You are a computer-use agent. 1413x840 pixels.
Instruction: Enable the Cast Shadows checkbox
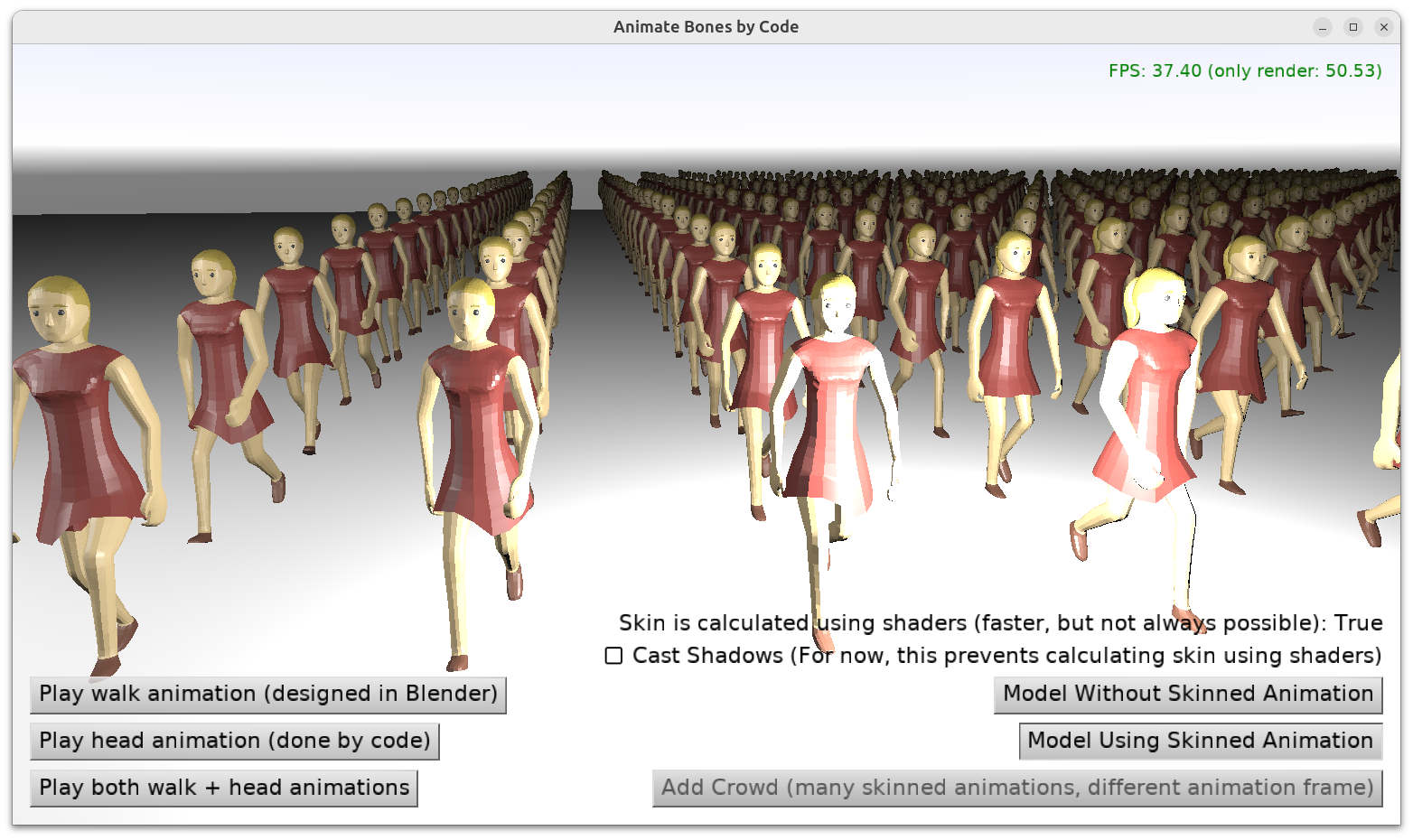pos(613,656)
